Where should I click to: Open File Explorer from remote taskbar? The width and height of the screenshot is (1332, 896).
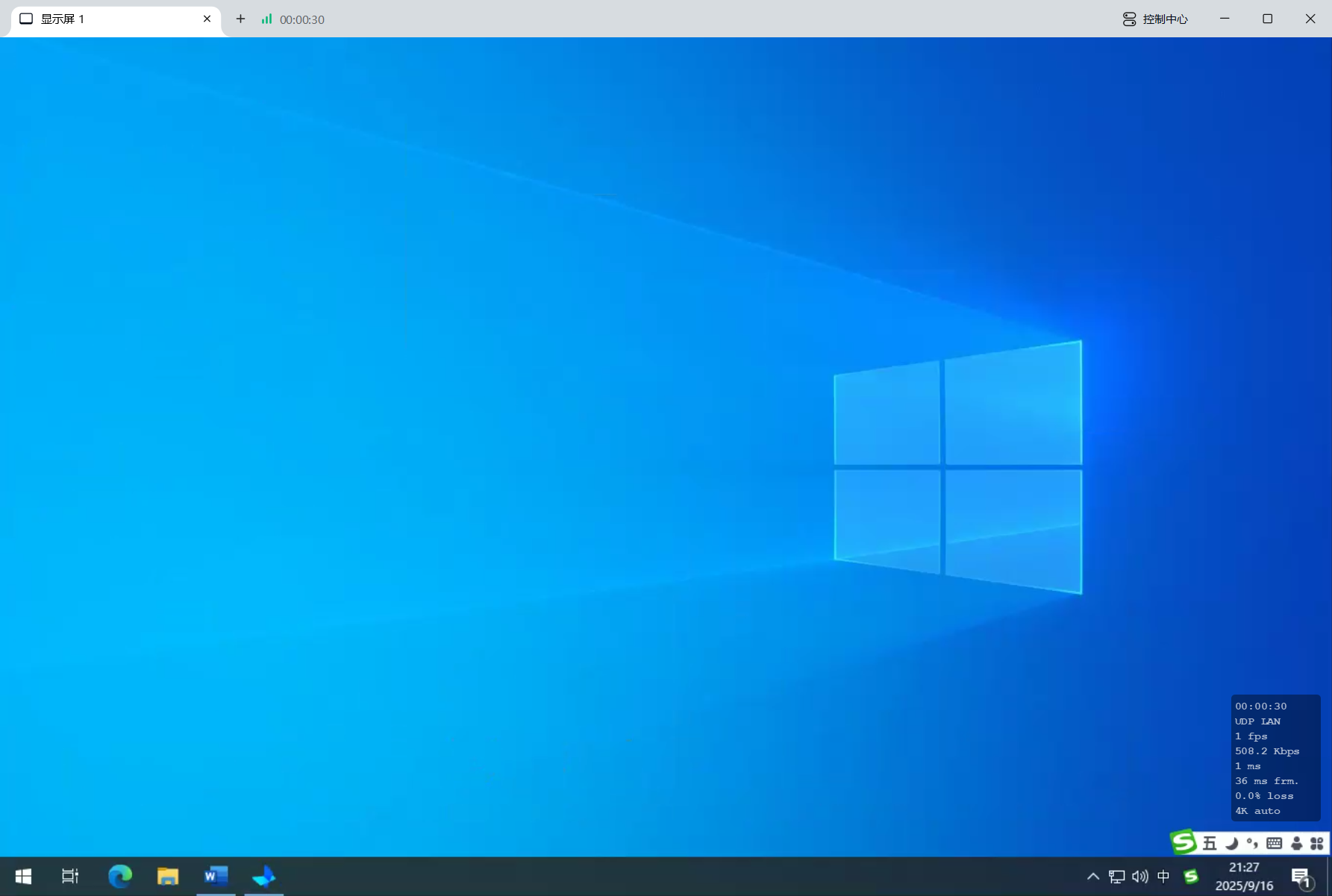click(x=168, y=877)
